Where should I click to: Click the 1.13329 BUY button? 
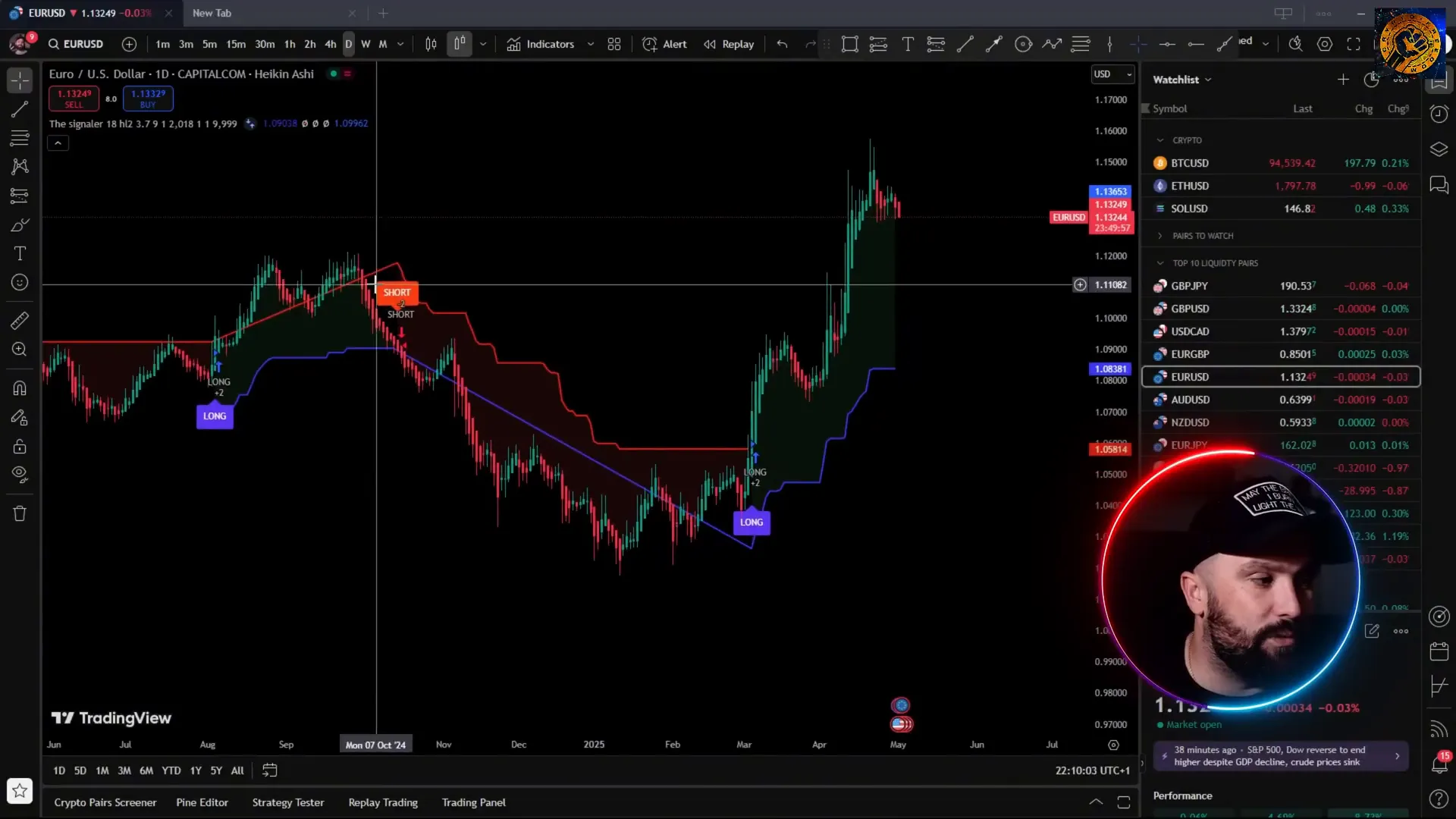click(x=148, y=99)
